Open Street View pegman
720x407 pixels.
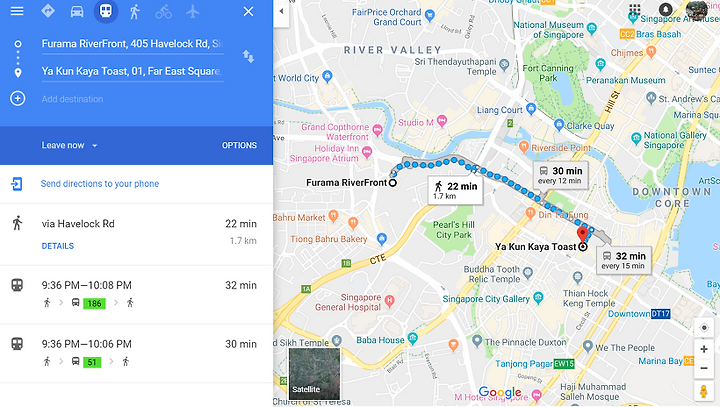click(703, 392)
